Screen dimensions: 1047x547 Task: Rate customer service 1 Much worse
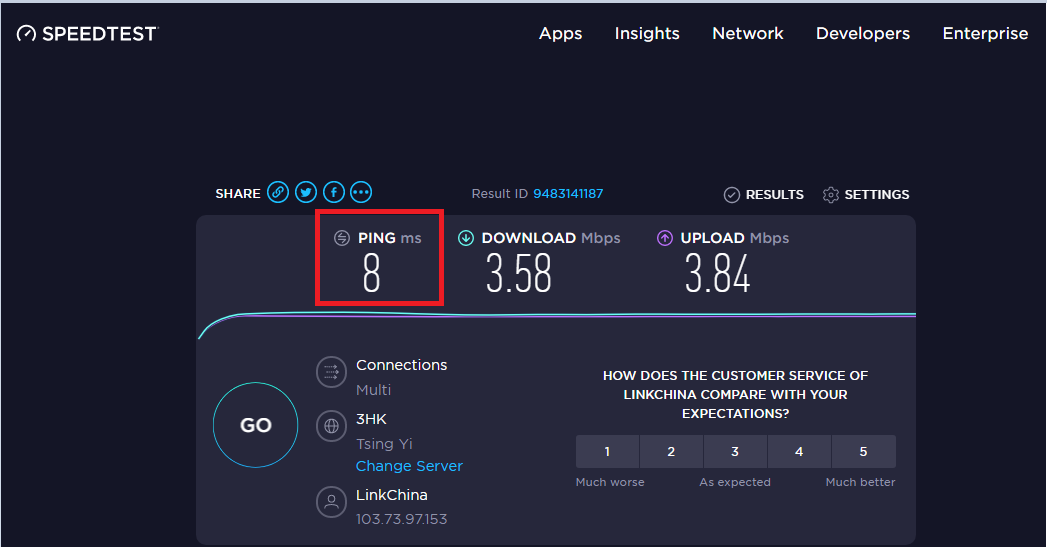pyautogui.click(x=607, y=451)
